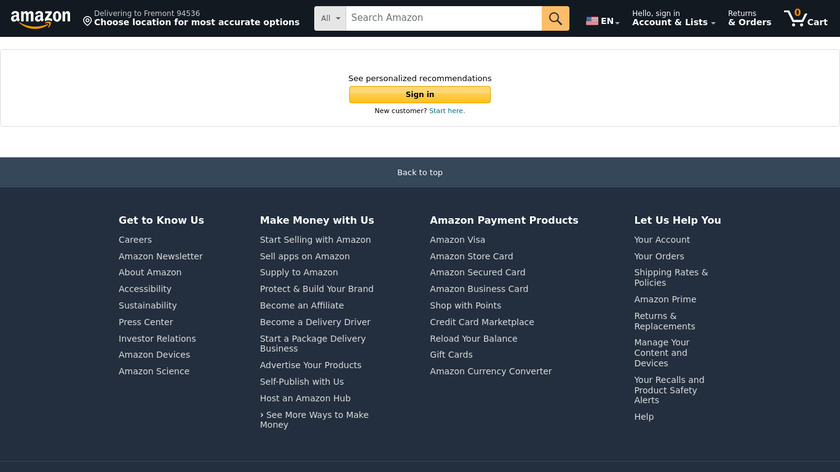
Task: Open Amazon Visa link
Action: pyautogui.click(x=457, y=240)
